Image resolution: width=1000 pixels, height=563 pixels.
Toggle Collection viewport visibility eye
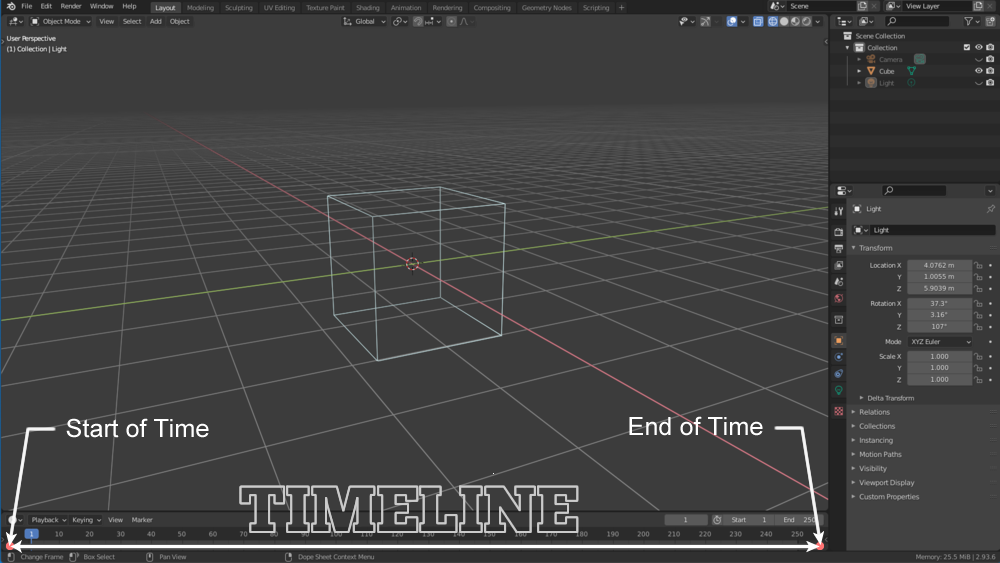tap(978, 48)
